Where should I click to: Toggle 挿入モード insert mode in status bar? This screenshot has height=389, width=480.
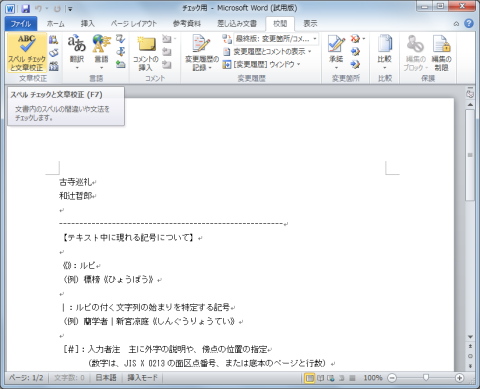click(142, 378)
